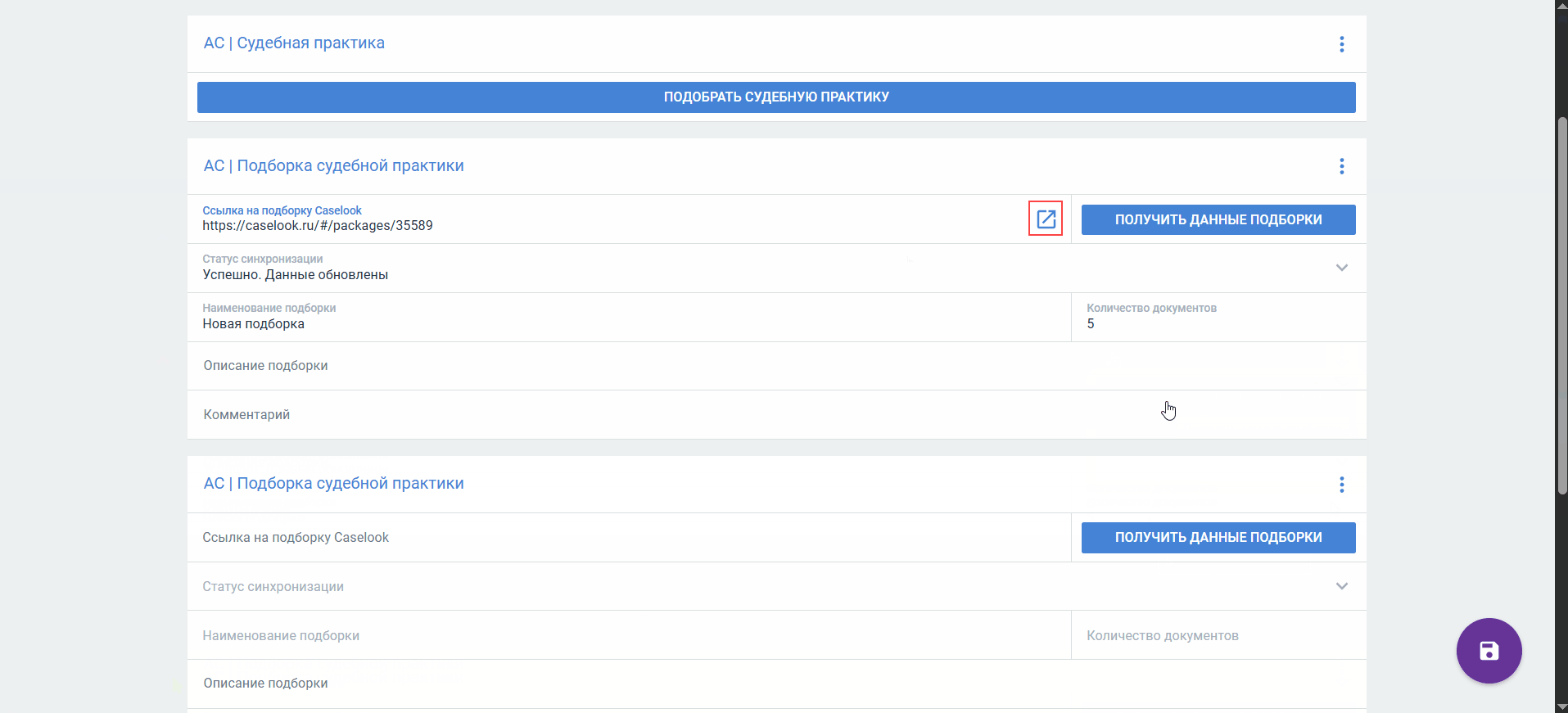Focus the field containing caselook.ru/#/packages/35589
The height and width of the screenshot is (713, 1568).
point(606,225)
